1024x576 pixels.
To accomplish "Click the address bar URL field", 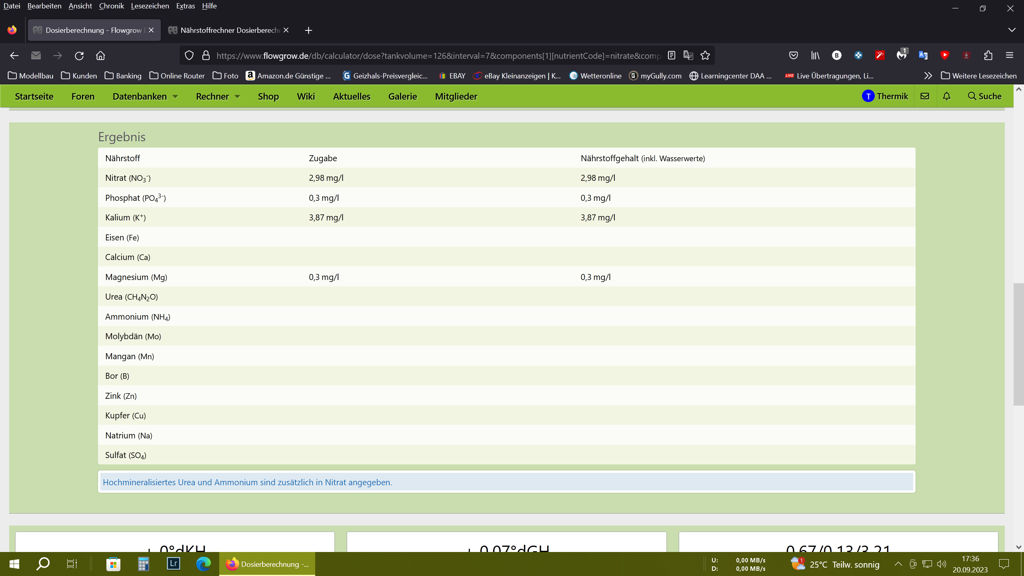I will click(435, 56).
